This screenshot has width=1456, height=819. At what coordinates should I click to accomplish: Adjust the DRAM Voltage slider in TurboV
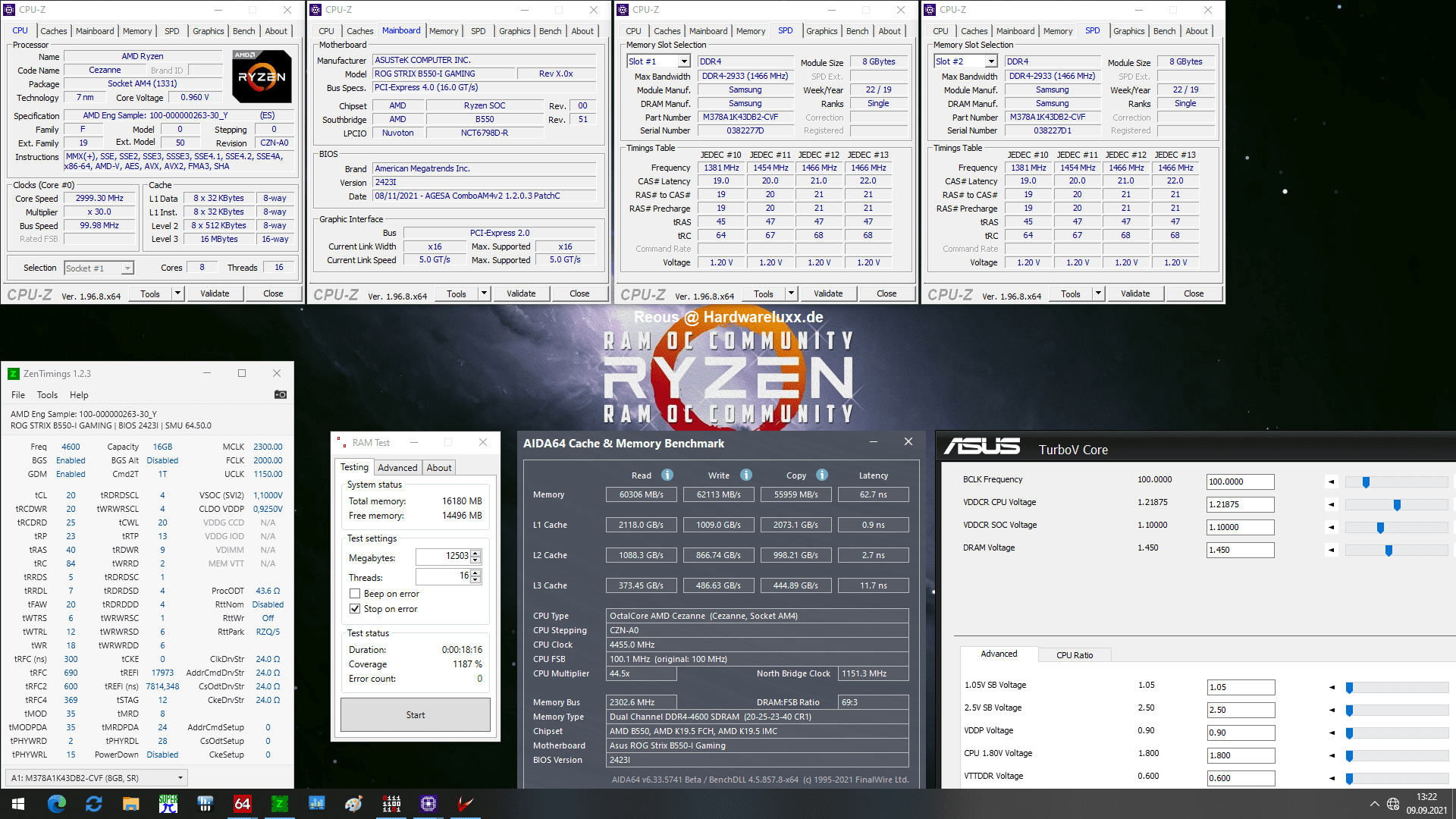point(1389,551)
